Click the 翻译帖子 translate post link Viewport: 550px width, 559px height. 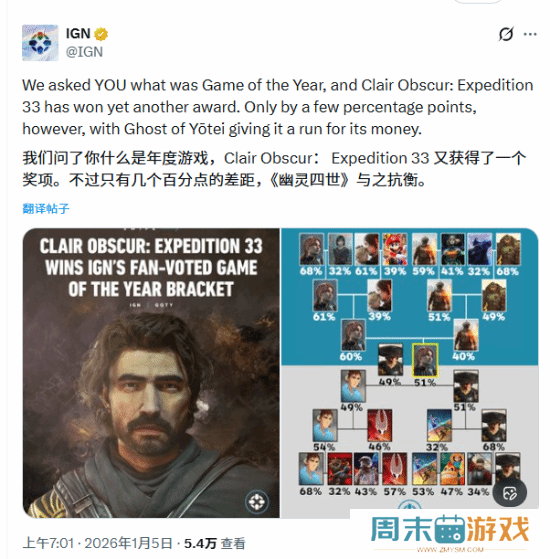pyautogui.click(x=46, y=209)
